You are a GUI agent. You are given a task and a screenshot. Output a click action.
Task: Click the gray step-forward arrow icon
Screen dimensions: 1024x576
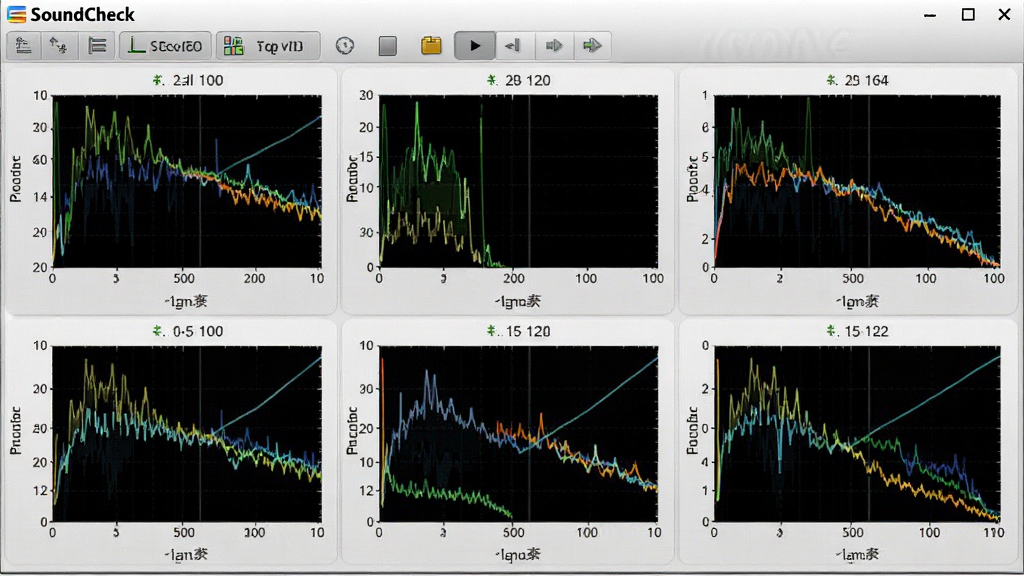coord(554,46)
